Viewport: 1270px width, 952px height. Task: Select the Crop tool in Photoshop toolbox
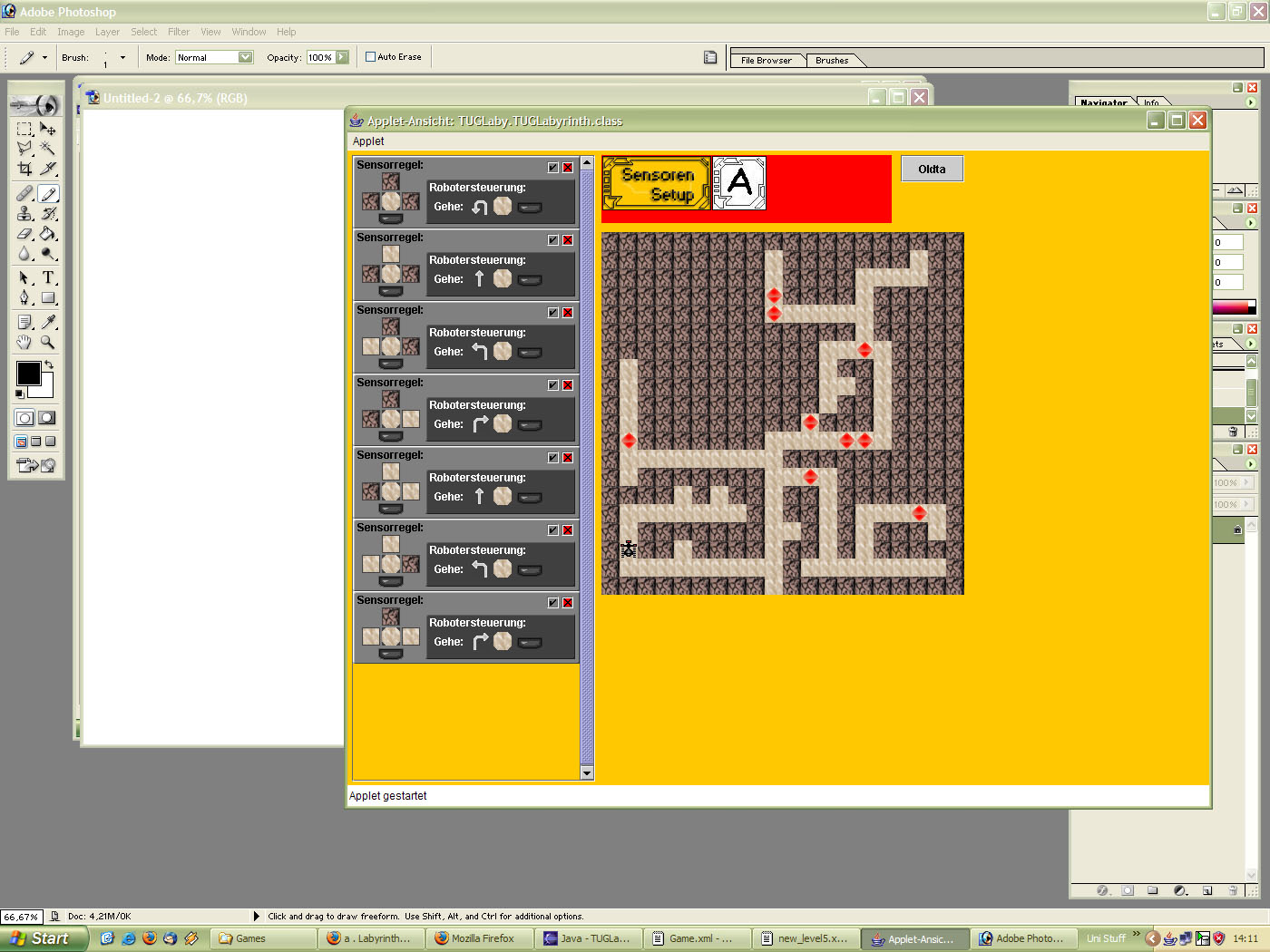pos(24,169)
